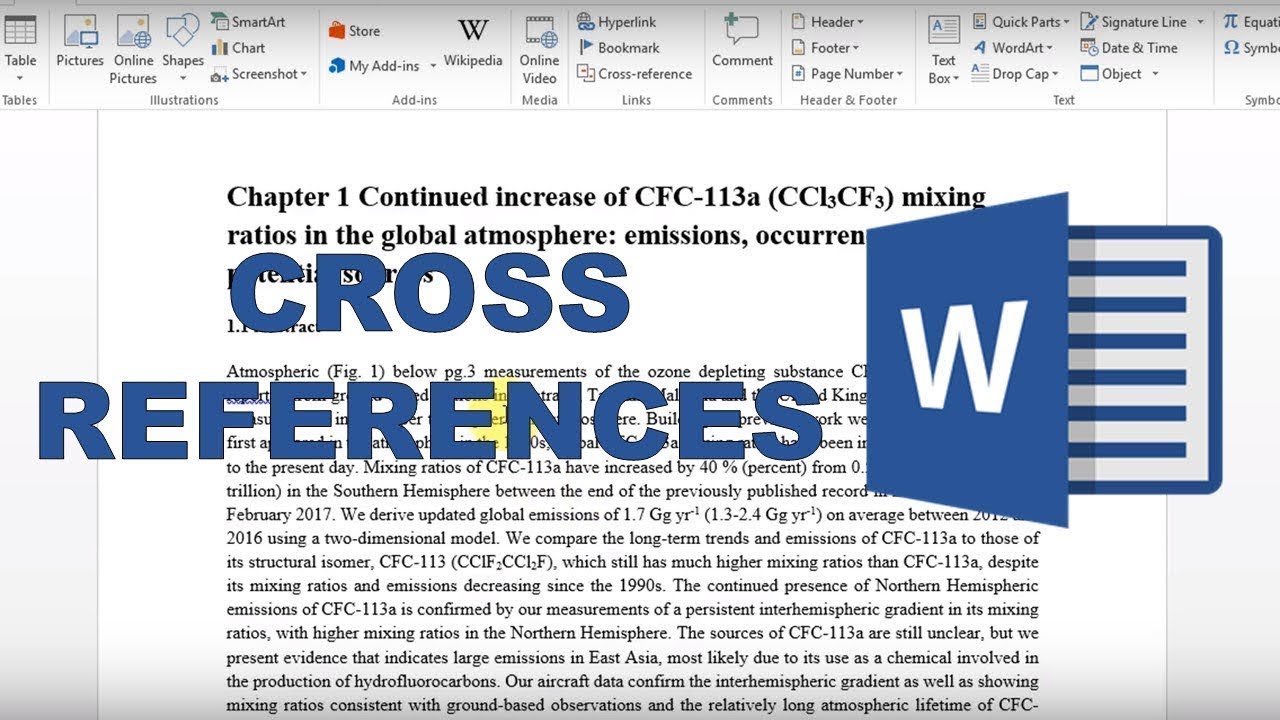The width and height of the screenshot is (1280, 720).
Task: Expand the WordArt dropdown arrow
Action: pyautogui.click(x=1050, y=48)
